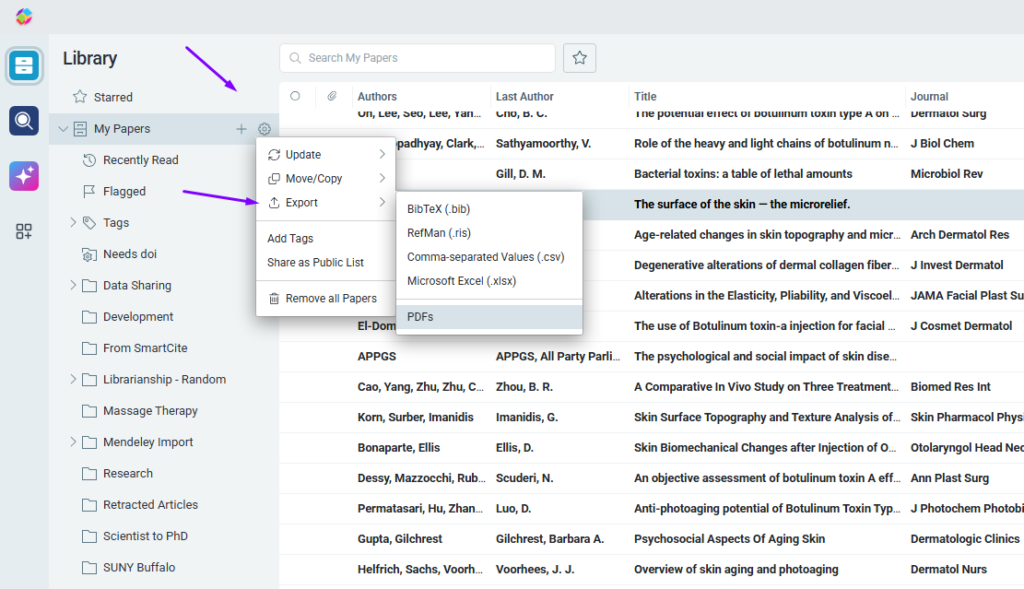This screenshot has width=1024, height=589.
Task: Collapse the My Papers tree section
Action: (63, 129)
